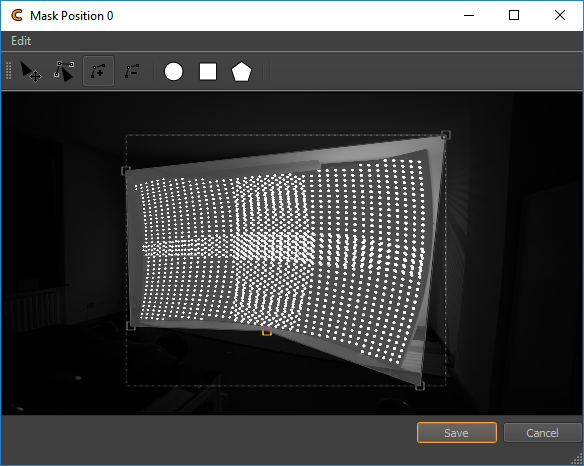Minimize the Mask Position 0 window

click(469, 15)
